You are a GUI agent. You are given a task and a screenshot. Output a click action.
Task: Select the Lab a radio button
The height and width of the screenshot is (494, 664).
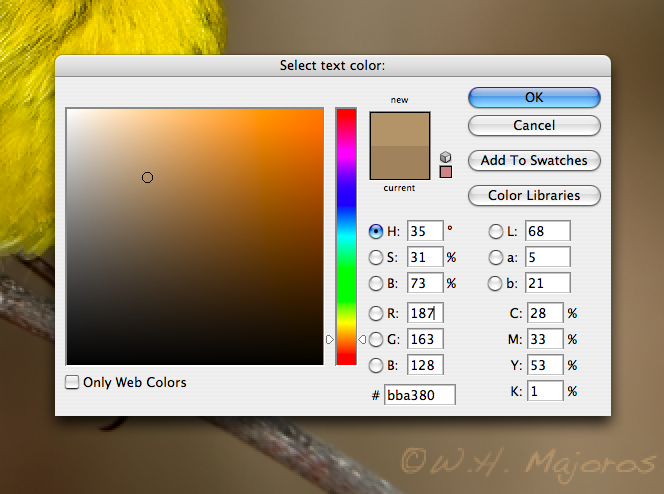[x=495, y=257]
